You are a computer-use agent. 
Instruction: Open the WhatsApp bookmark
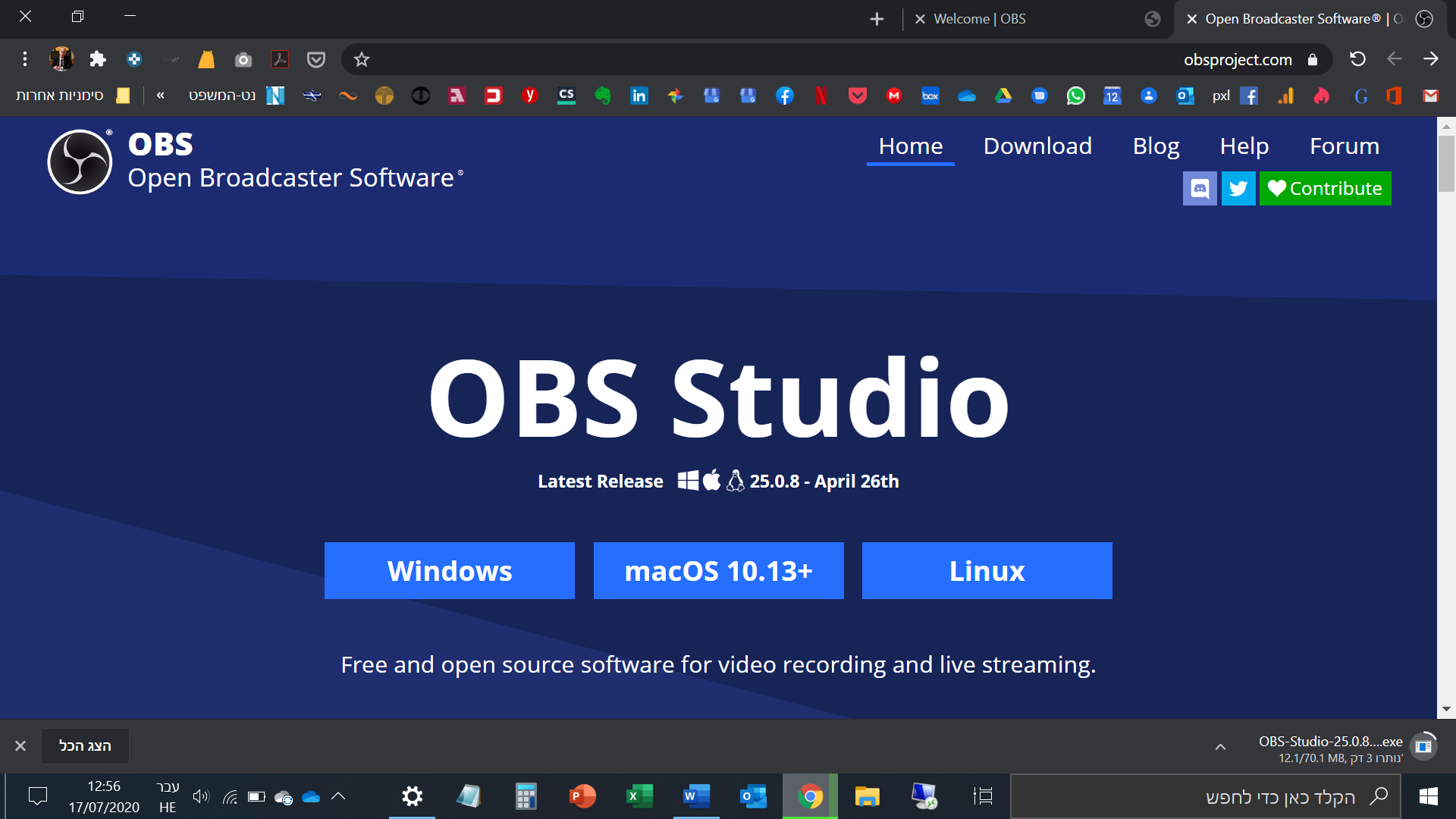point(1075,96)
